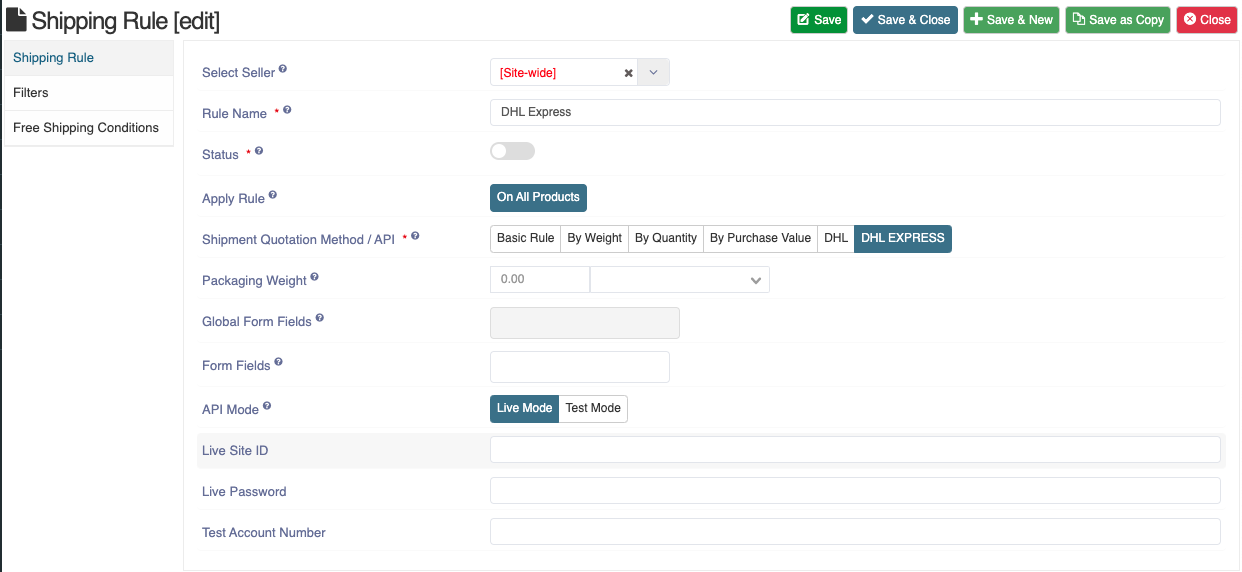The width and height of the screenshot is (1242, 572).
Task: Click Save & New button
Action: click(1011, 20)
